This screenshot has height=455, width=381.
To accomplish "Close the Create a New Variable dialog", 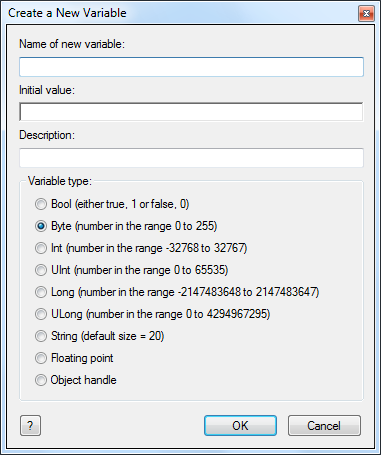I will click(x=366, y=14).
